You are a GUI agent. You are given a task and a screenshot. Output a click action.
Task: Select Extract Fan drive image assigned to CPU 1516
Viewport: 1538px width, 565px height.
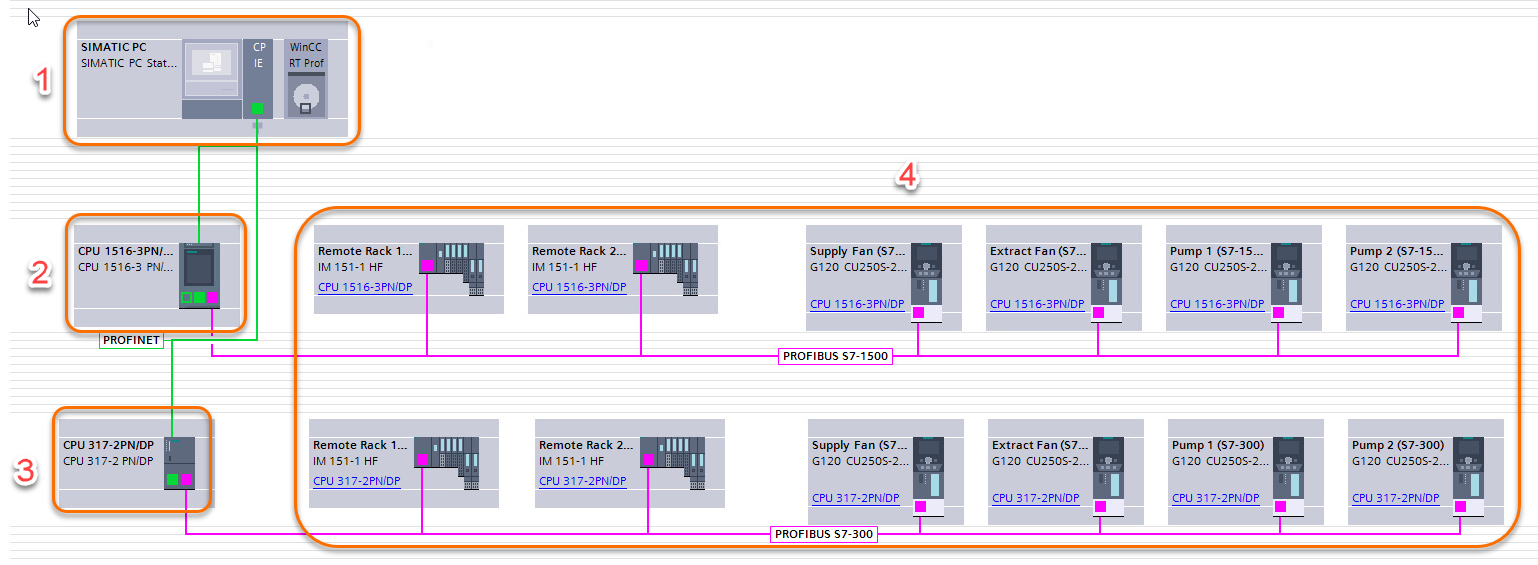[x=1106, y=283]
